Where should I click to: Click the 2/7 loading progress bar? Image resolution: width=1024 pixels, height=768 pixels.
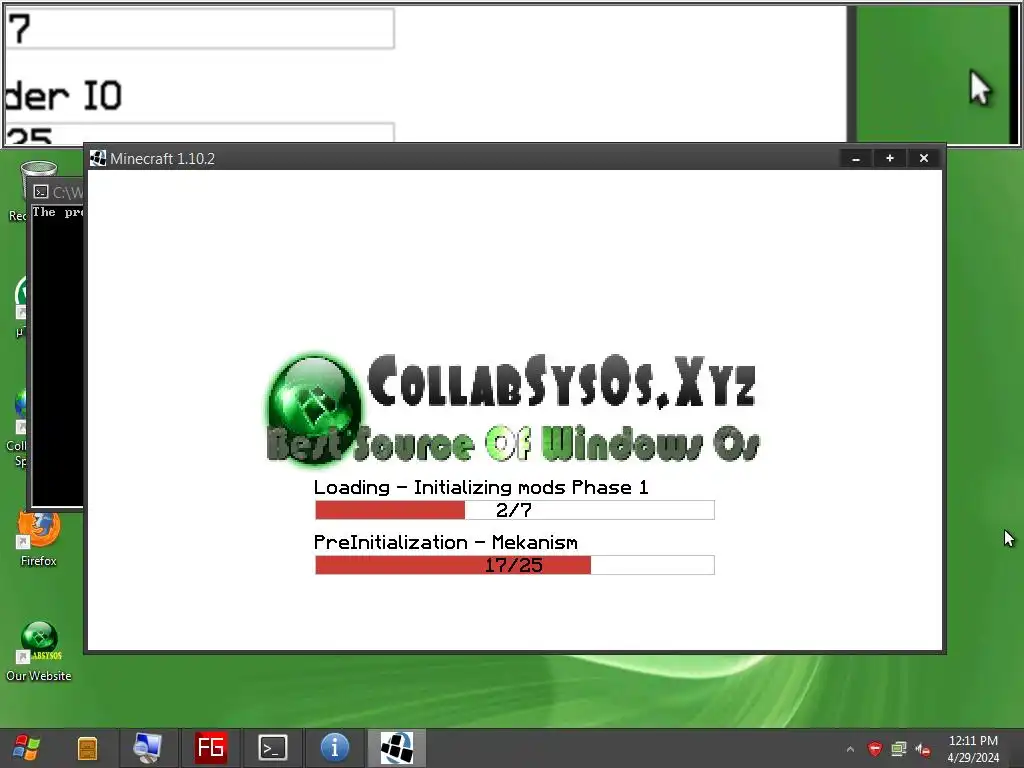(x=515, y=510)
